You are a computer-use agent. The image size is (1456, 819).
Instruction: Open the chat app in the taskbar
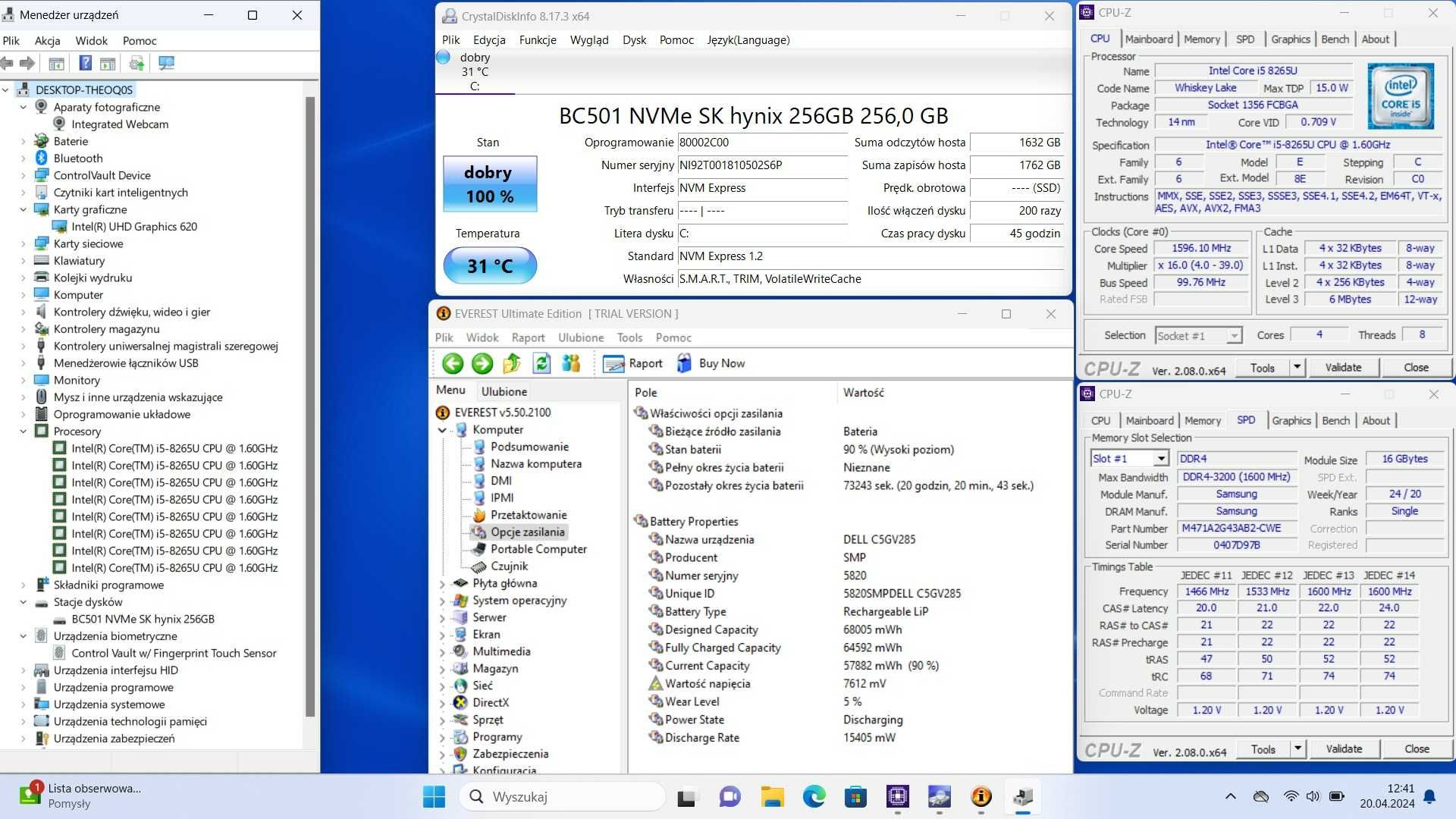coord(730,797)
